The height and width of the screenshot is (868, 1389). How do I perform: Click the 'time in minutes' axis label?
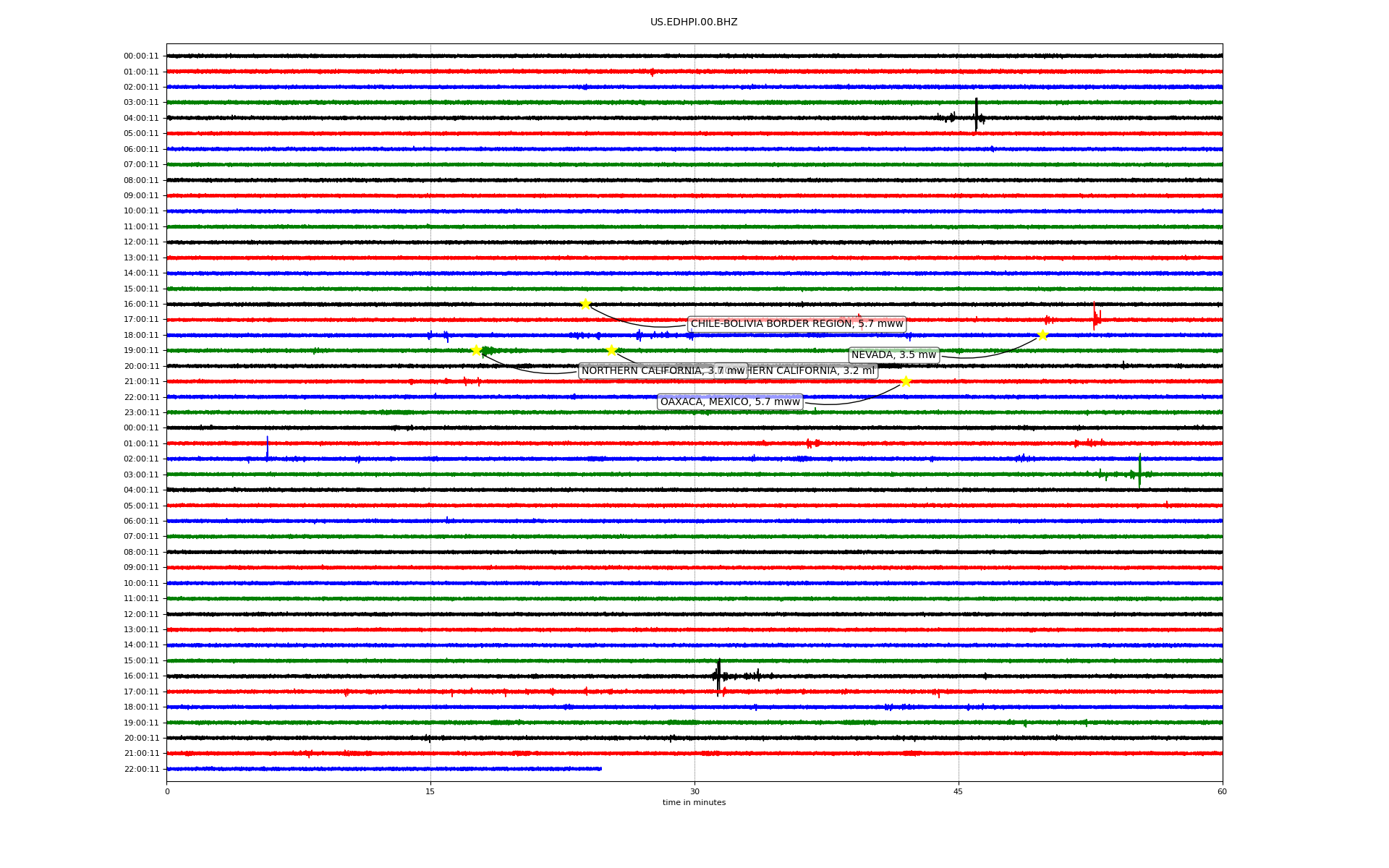[x=694, y=802]
